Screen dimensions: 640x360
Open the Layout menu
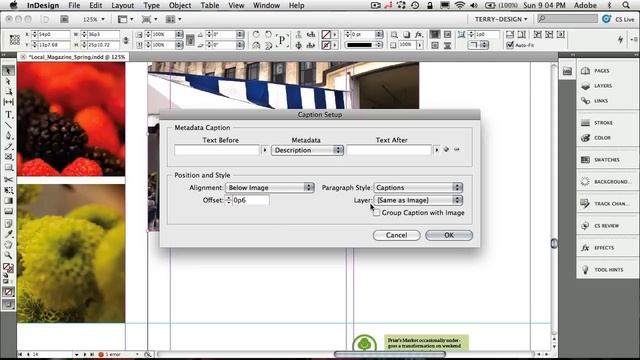122,5
